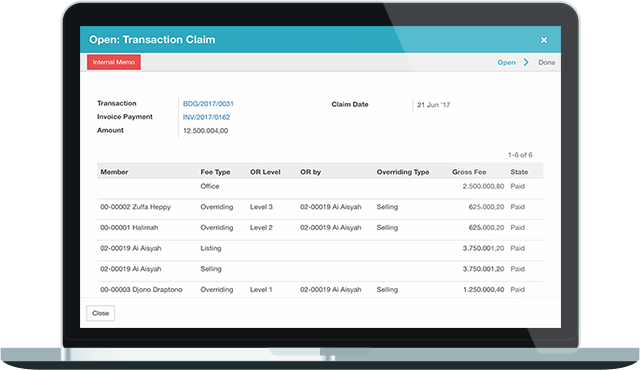
Task: Click claim date 21 Jun '17
Action: pos(433,105)
